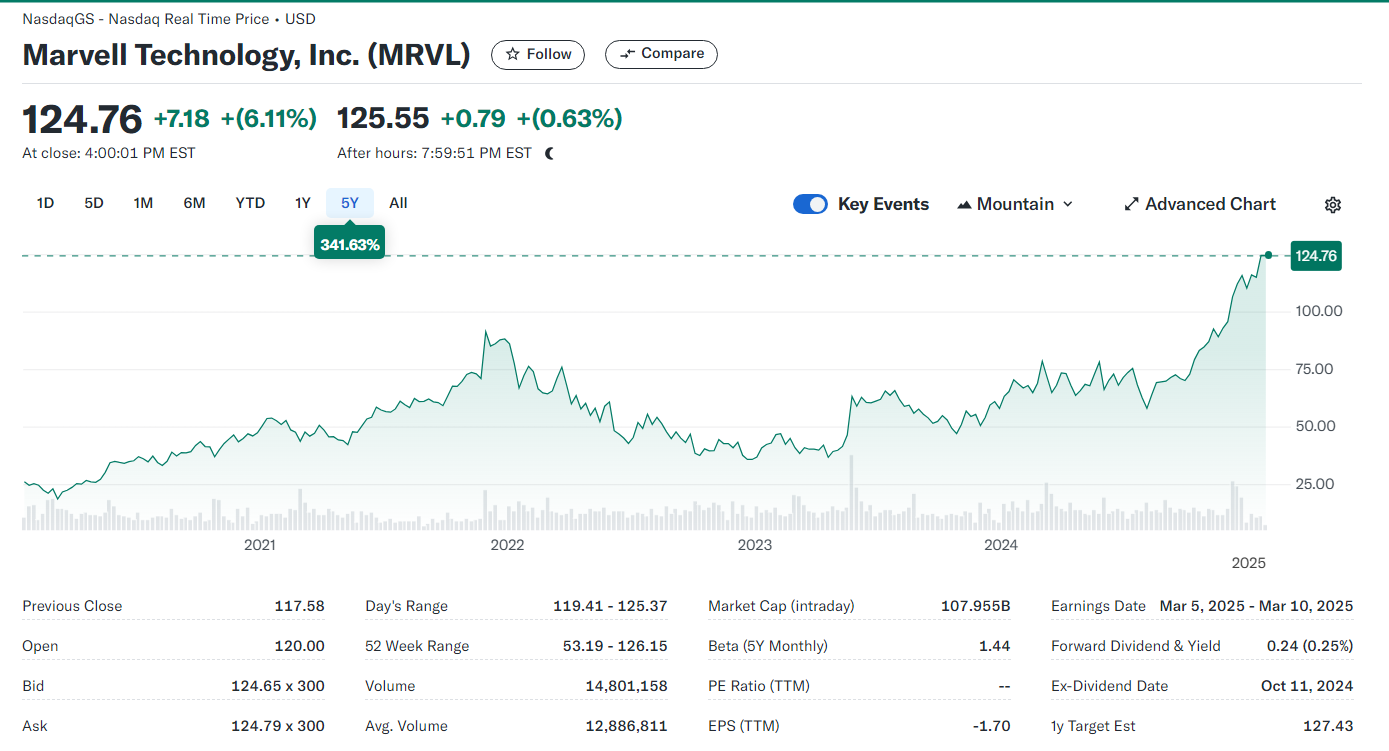Click the NasdaqGS Real Time Price line
This screenshot has height=751, width=1389.
click(169, 19)
